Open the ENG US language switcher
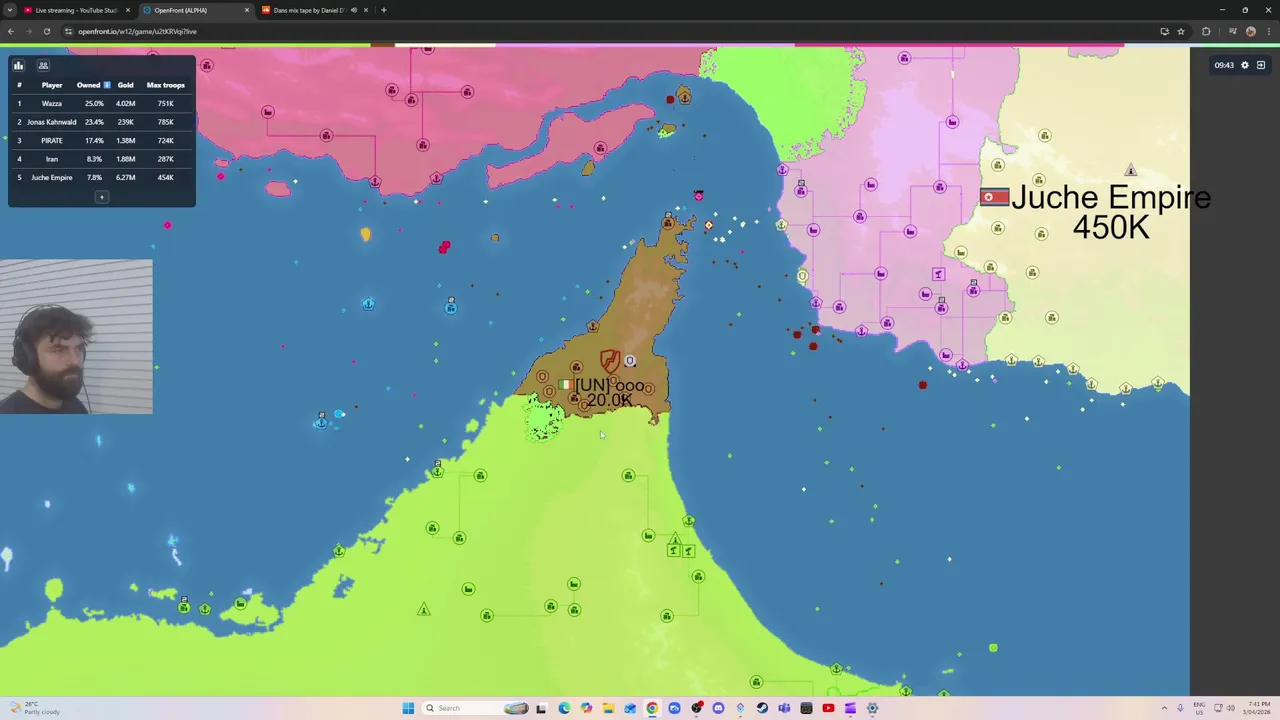The width and height of the screenshot is (1280, 720). pyautogui.click(x=1199, y=708)
